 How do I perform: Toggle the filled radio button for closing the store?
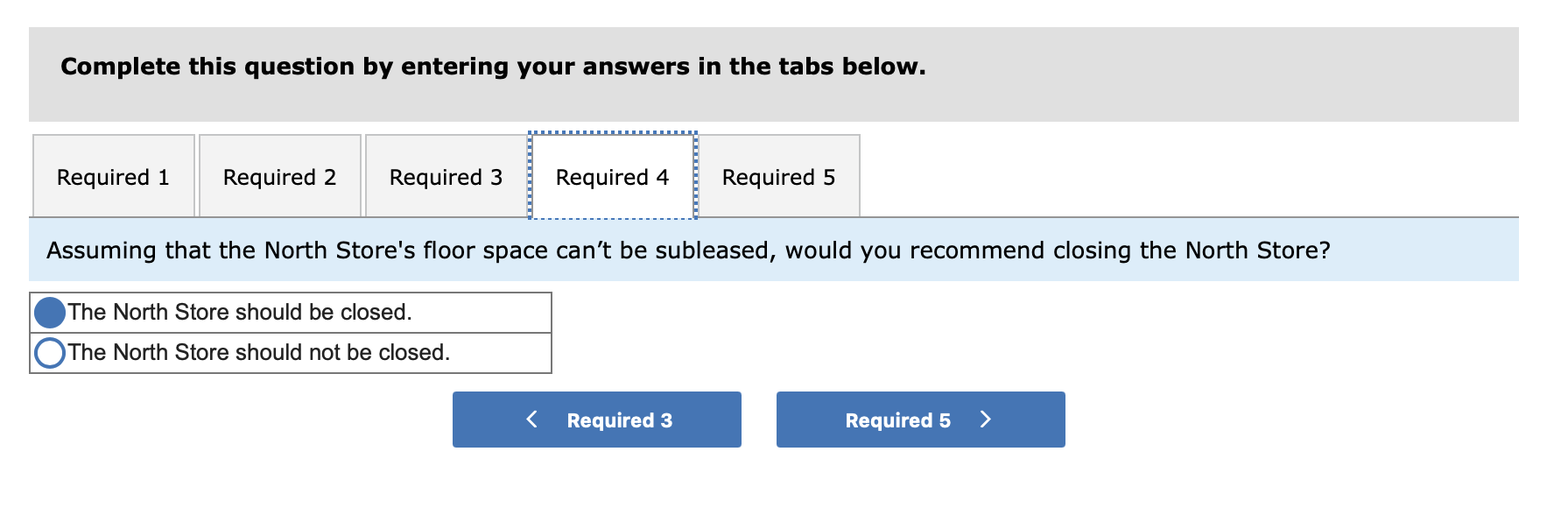coord(49,311)
